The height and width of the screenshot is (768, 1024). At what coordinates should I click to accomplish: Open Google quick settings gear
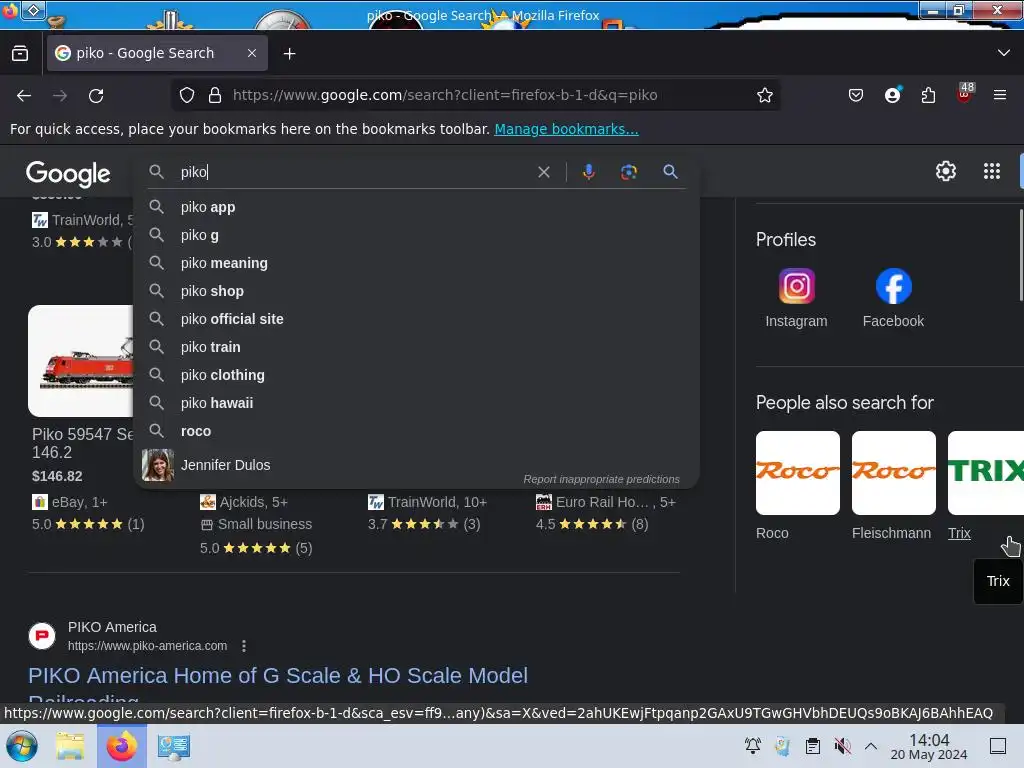click(946, 171)
